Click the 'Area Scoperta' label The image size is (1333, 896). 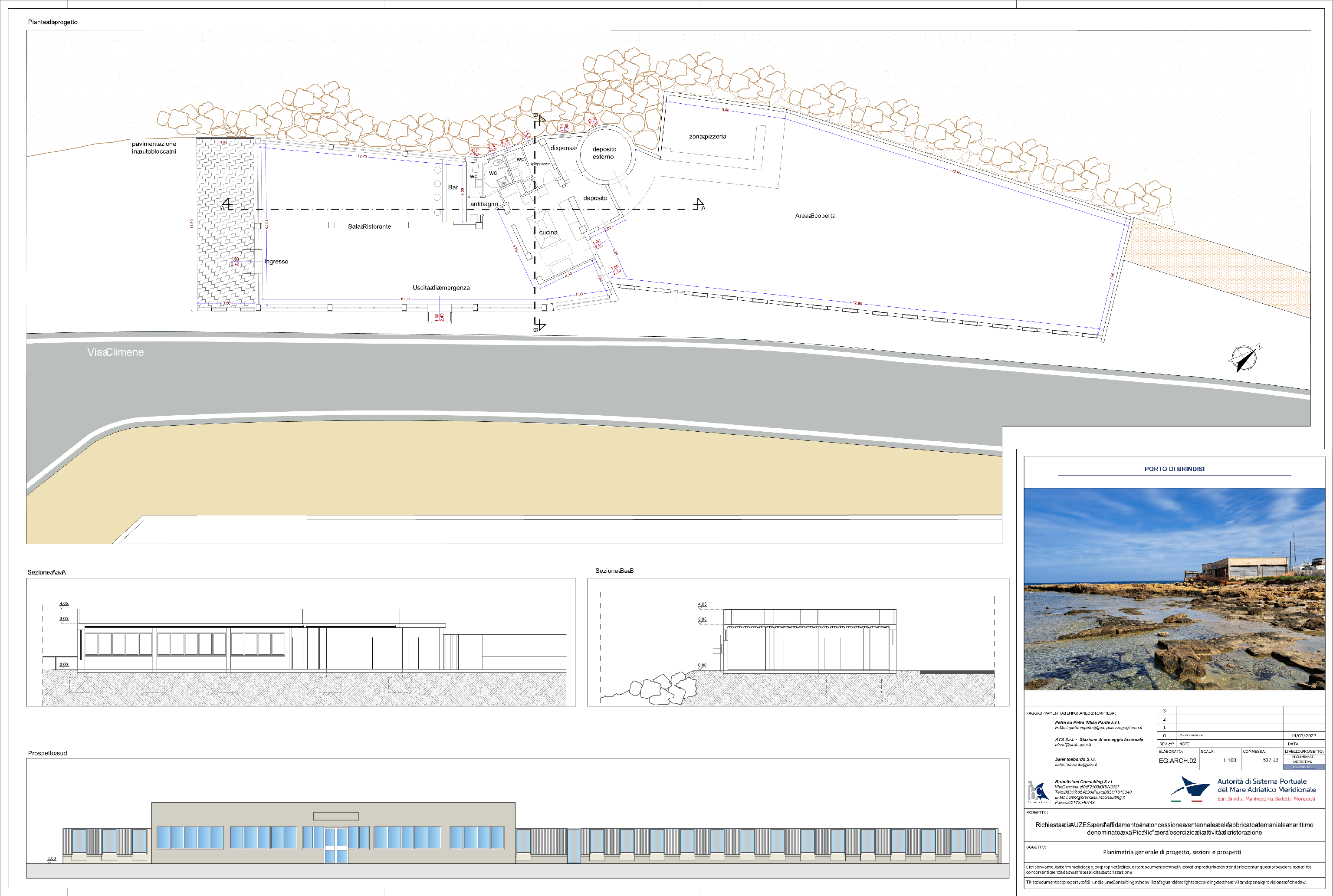point(815,216)
